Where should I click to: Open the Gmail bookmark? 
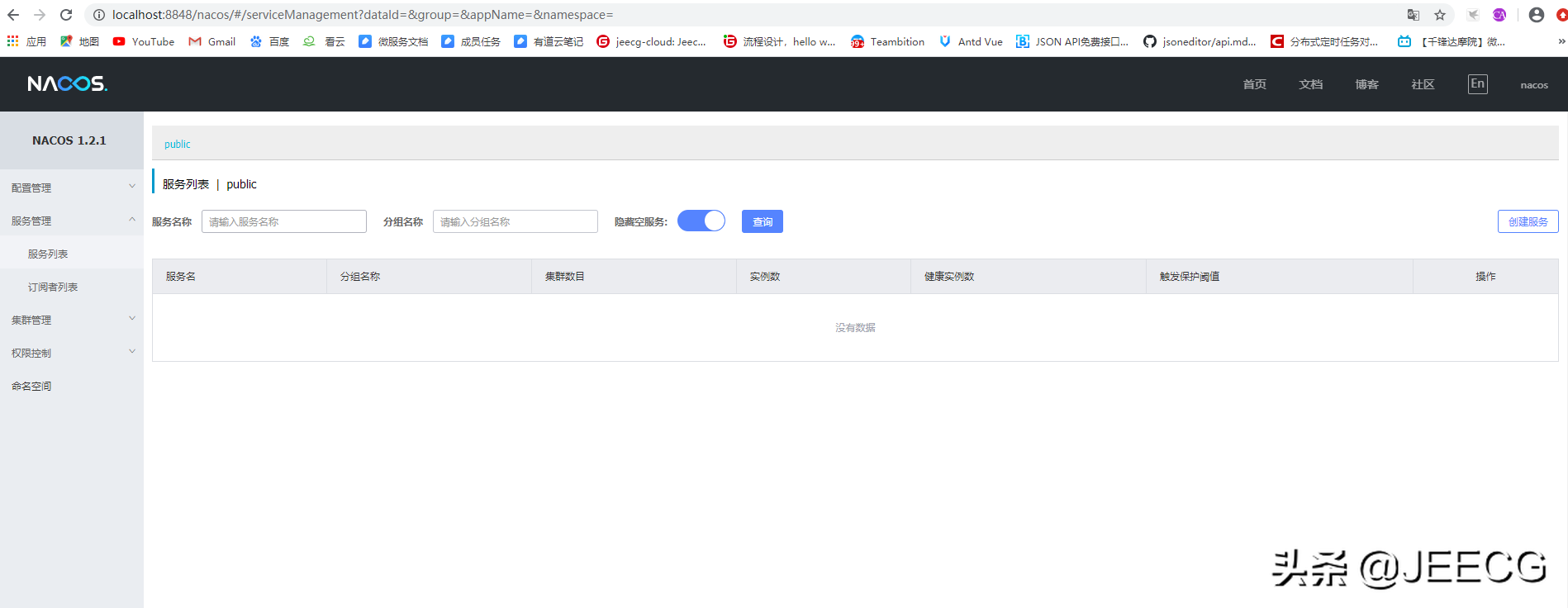pos(212,41)
